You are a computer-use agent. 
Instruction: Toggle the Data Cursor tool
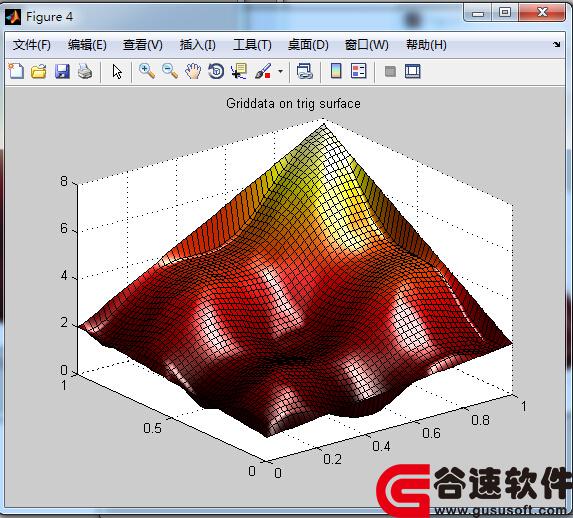click(x=239, y=71)
